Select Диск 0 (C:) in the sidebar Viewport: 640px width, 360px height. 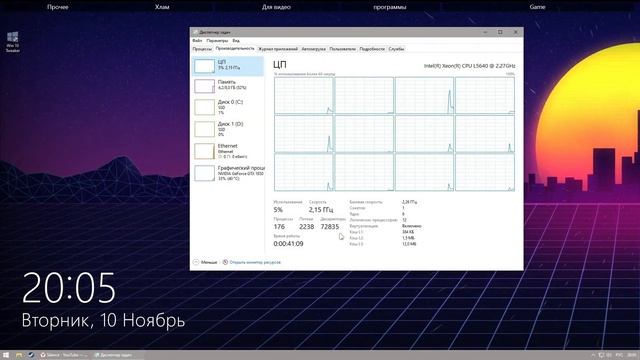pyautogui.click(x=228, y=107)
